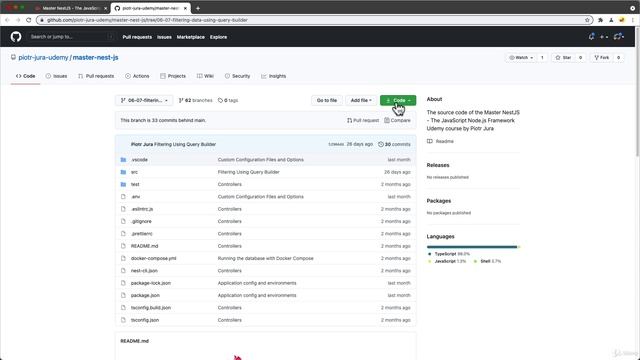The width and height of the screenshot is (640, 360).
Task: Select the Code repository tab
Action: (25, 76)
